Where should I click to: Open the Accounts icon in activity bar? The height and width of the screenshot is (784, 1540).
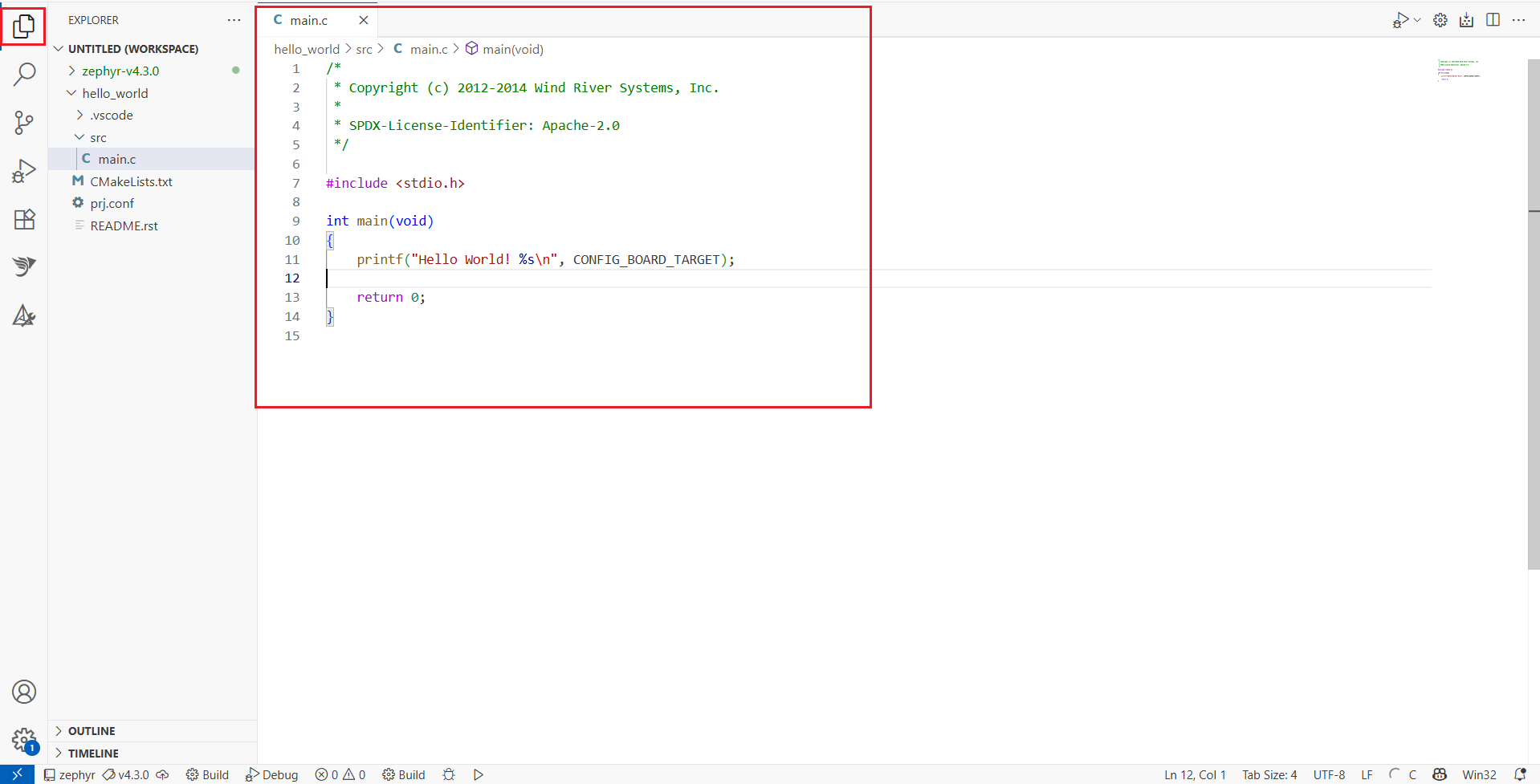24,691
